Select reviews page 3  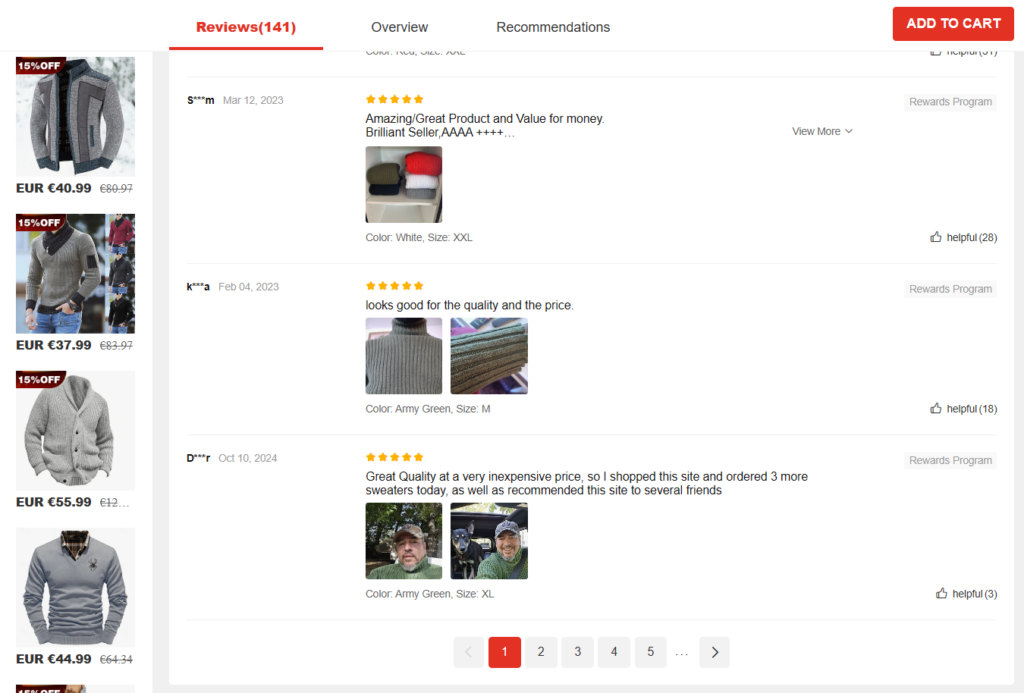tap(577, 652)
